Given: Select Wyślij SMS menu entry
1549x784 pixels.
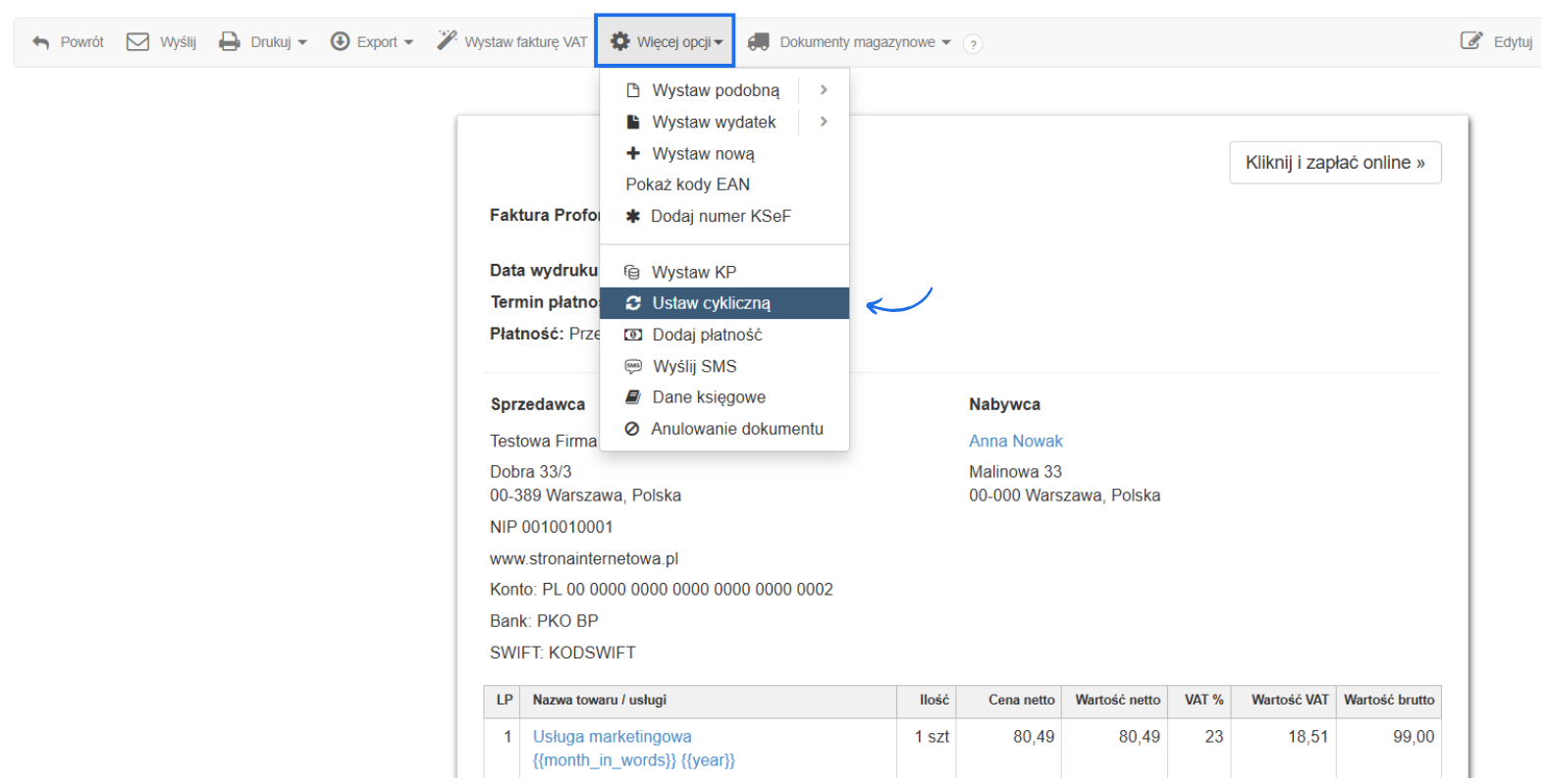Looking at the screenshot, I should [694, 366].
